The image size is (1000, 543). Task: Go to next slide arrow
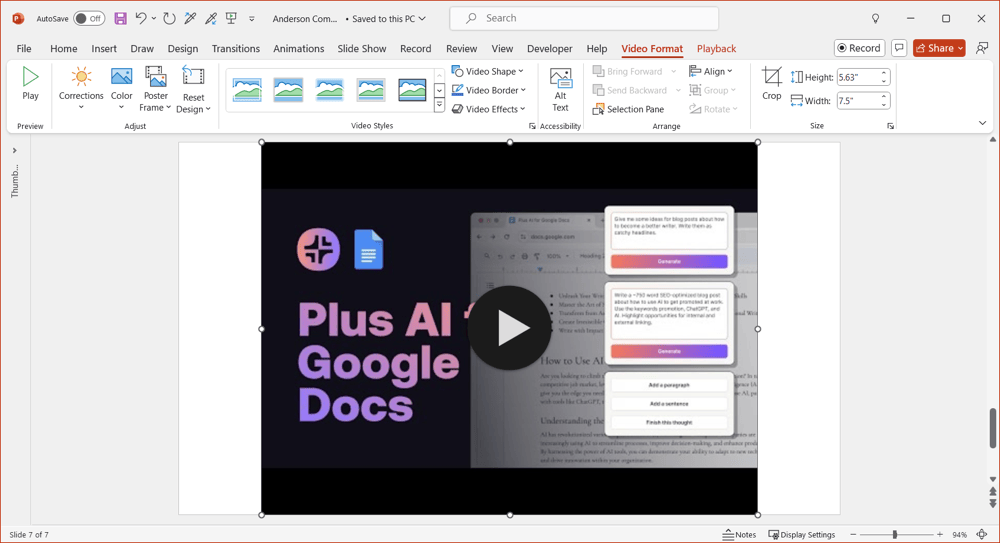click(x=993, y=503)
